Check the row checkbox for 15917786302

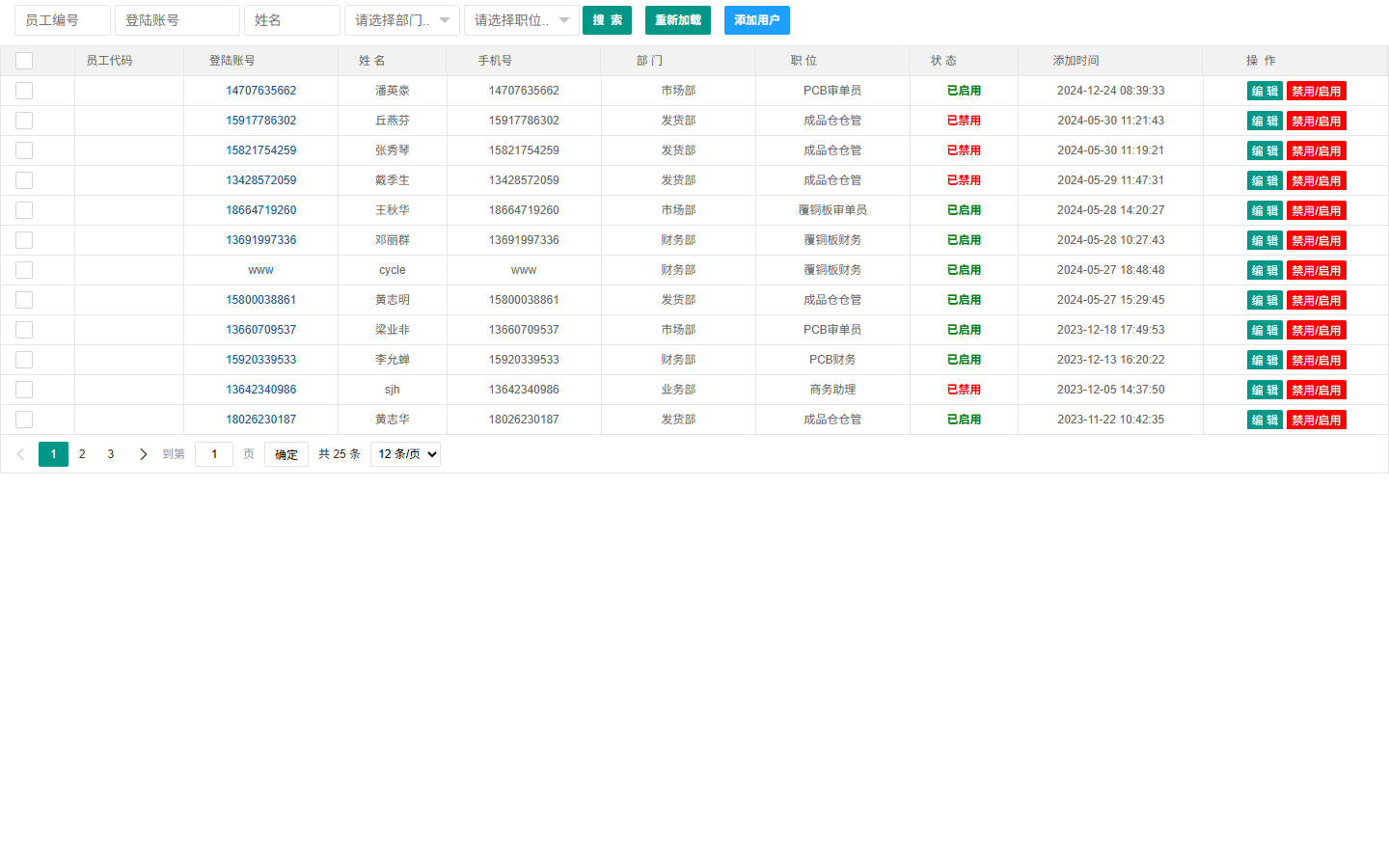pyautogui.click(x=24, y=121)
